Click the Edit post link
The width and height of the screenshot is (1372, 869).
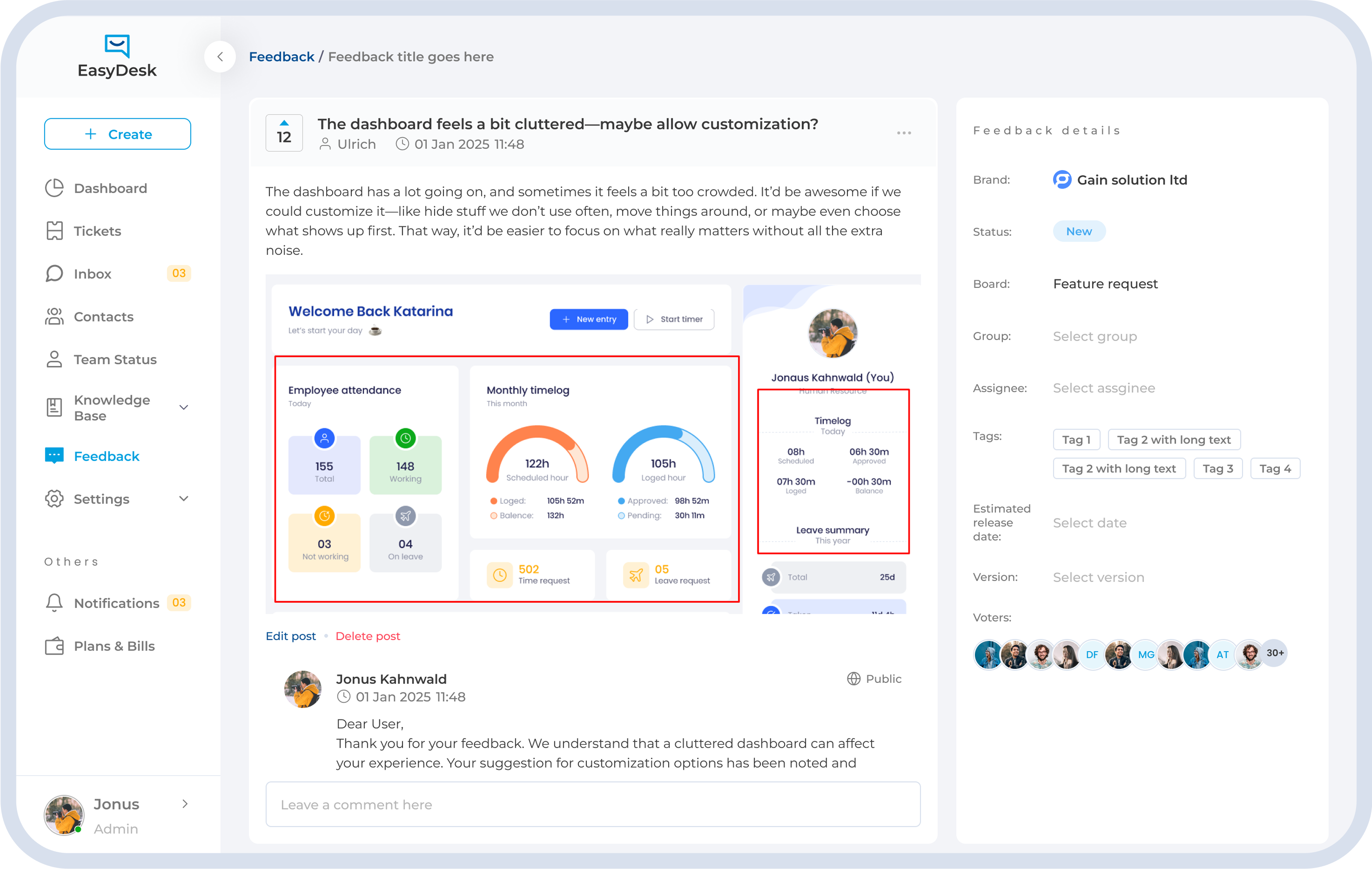[x=290, y=636]
